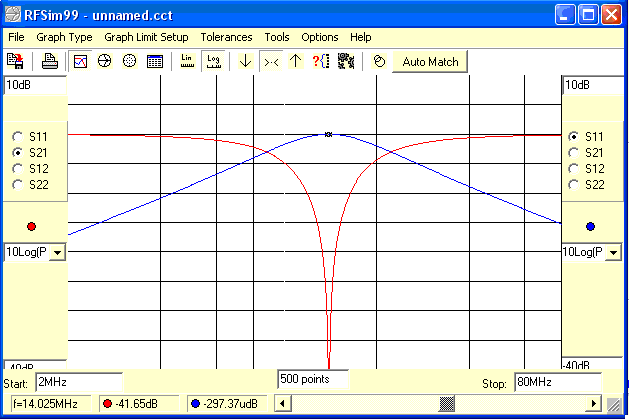The height and width of the screenshot is (419, 629).
Task: Select S22 for the left red trace
Action: (x=17, y=184)
